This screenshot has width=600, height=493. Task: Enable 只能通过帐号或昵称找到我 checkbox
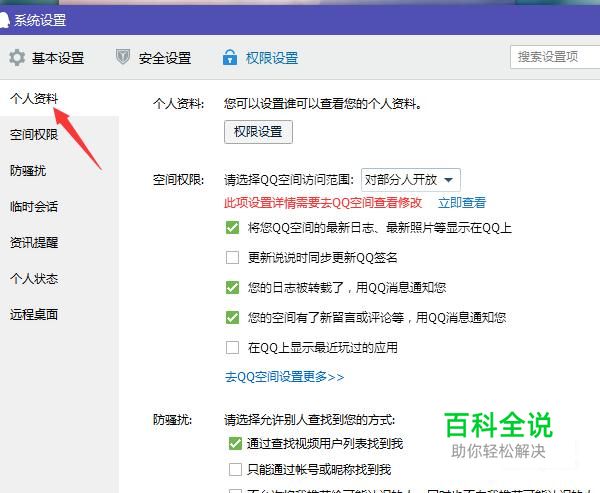(235, 469)
